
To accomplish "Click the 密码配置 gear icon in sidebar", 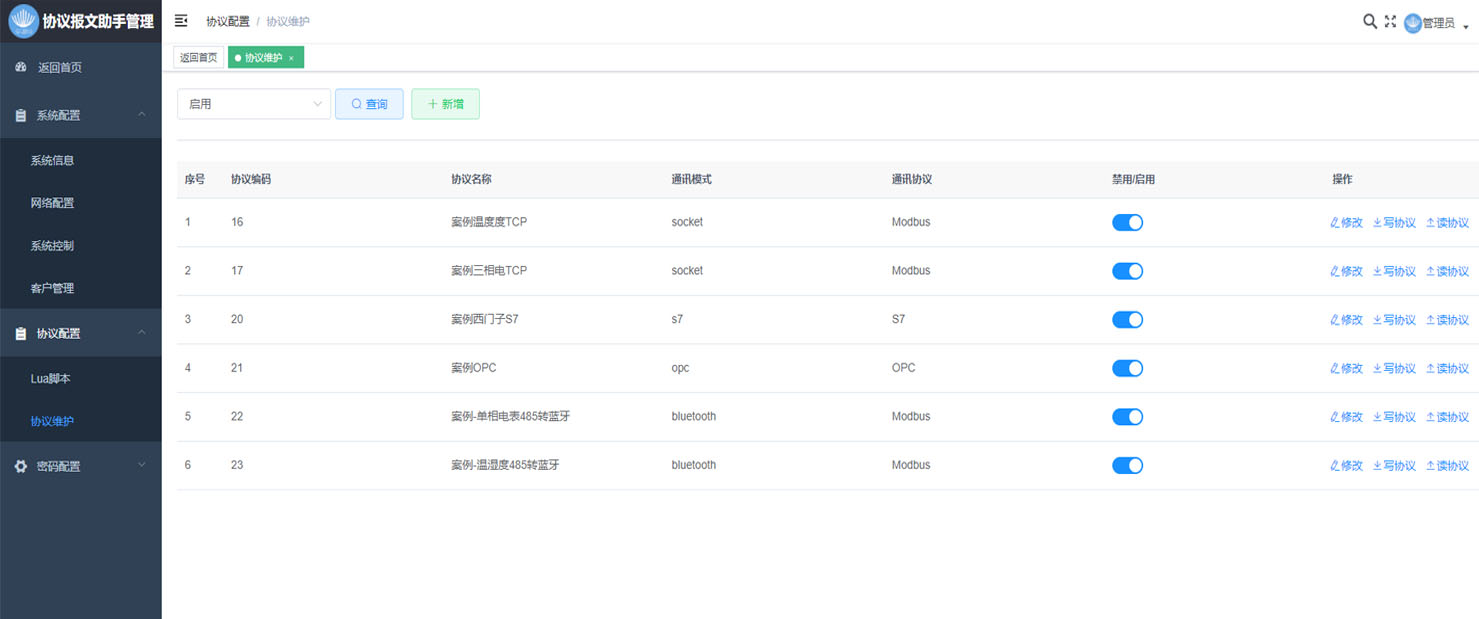I will 21,466.
